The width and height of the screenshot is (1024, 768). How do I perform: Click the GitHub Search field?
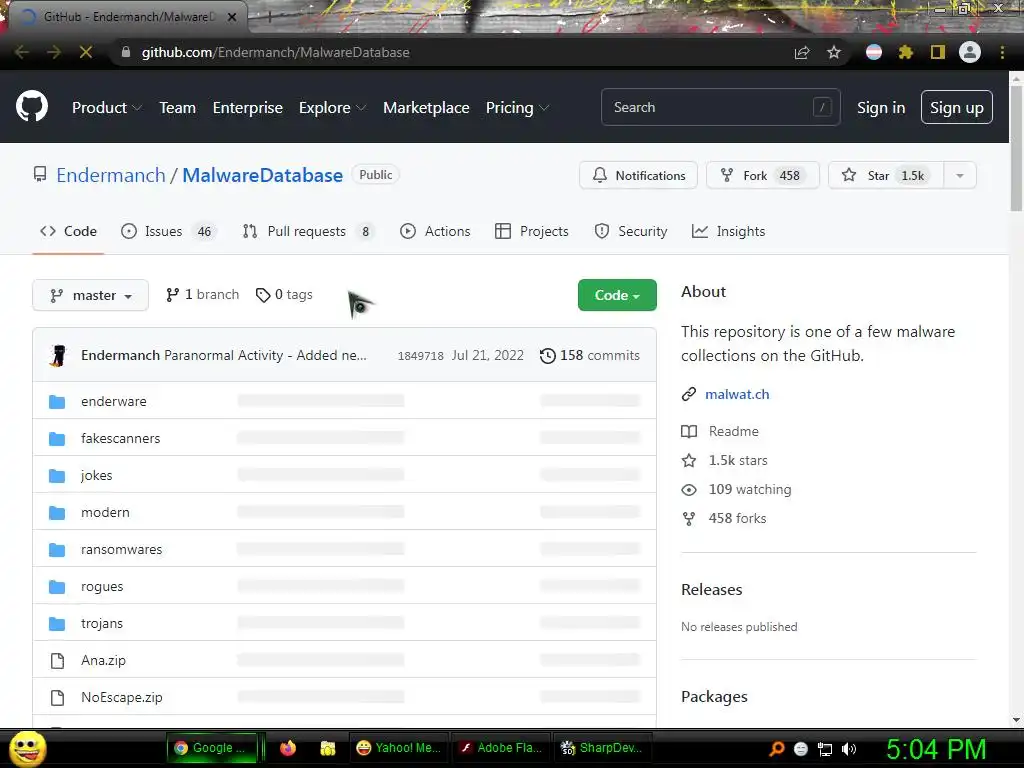point(720,107)
